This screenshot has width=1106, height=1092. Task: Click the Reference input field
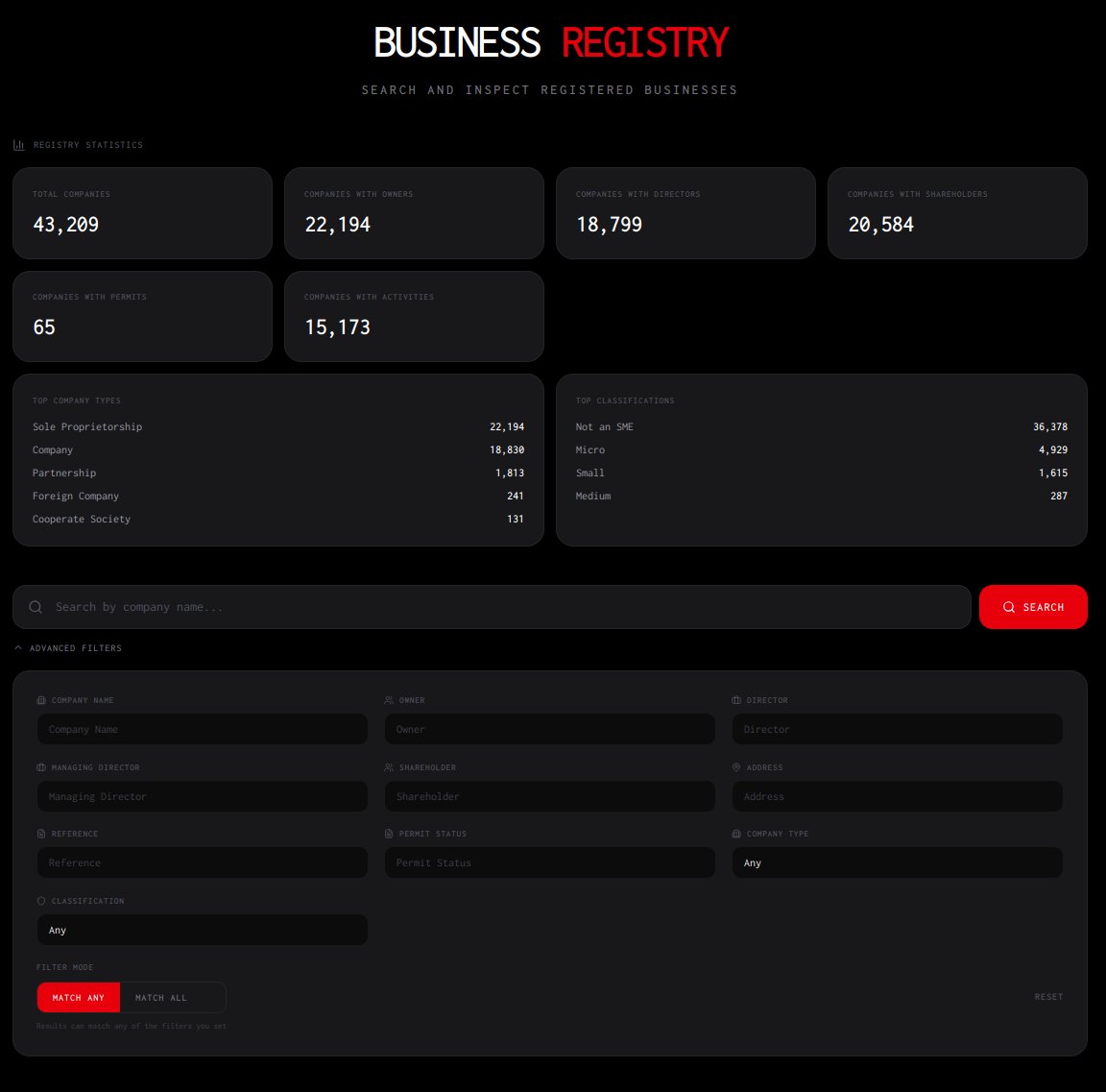[x=203, y=862]
